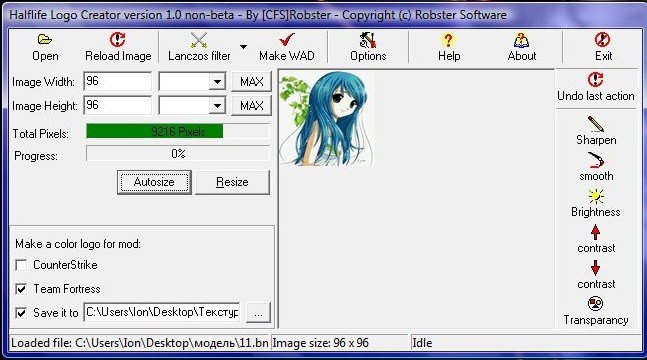Decrease contrast with down arrow icon

(x=595, y=268)
